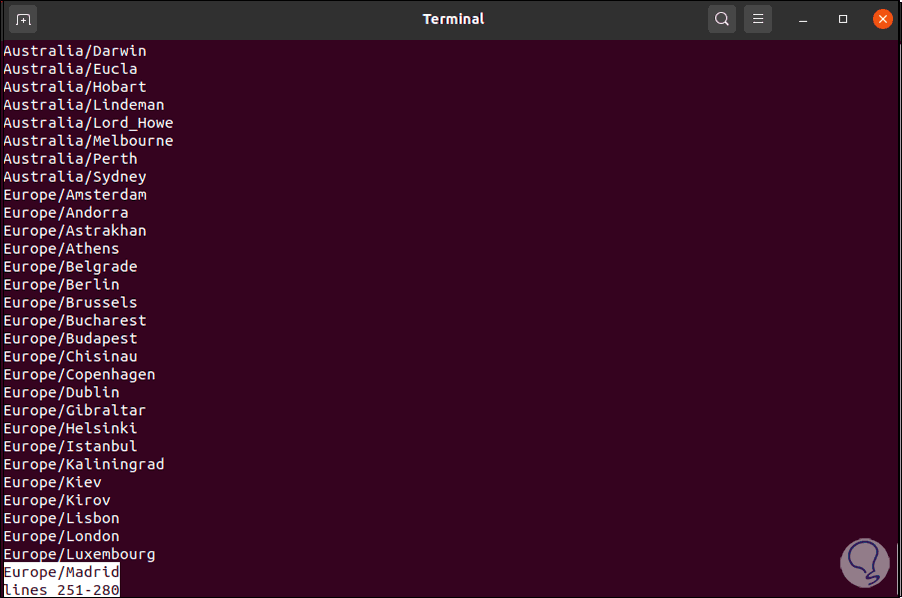Click the Europe/Amsterdam timezone entry
The height and width of the screenshot is (598, 902).
click(75, 195)
